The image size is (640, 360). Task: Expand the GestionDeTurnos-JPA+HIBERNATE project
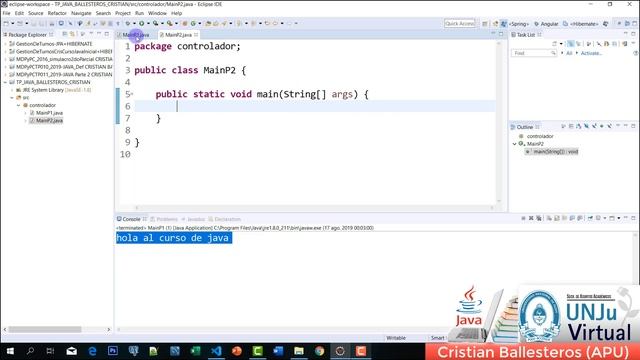click(x=5, y=44)
